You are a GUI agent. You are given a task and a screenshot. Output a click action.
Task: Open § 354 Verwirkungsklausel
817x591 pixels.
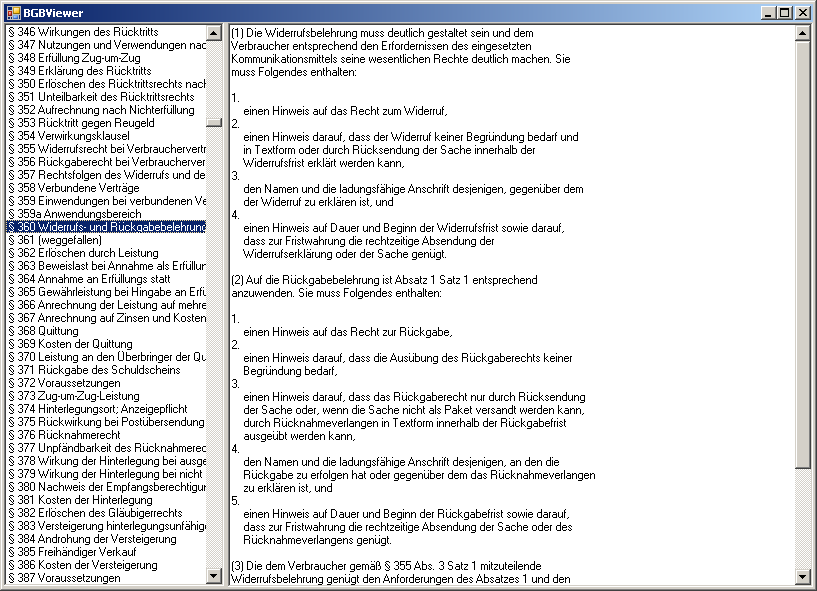106,136
